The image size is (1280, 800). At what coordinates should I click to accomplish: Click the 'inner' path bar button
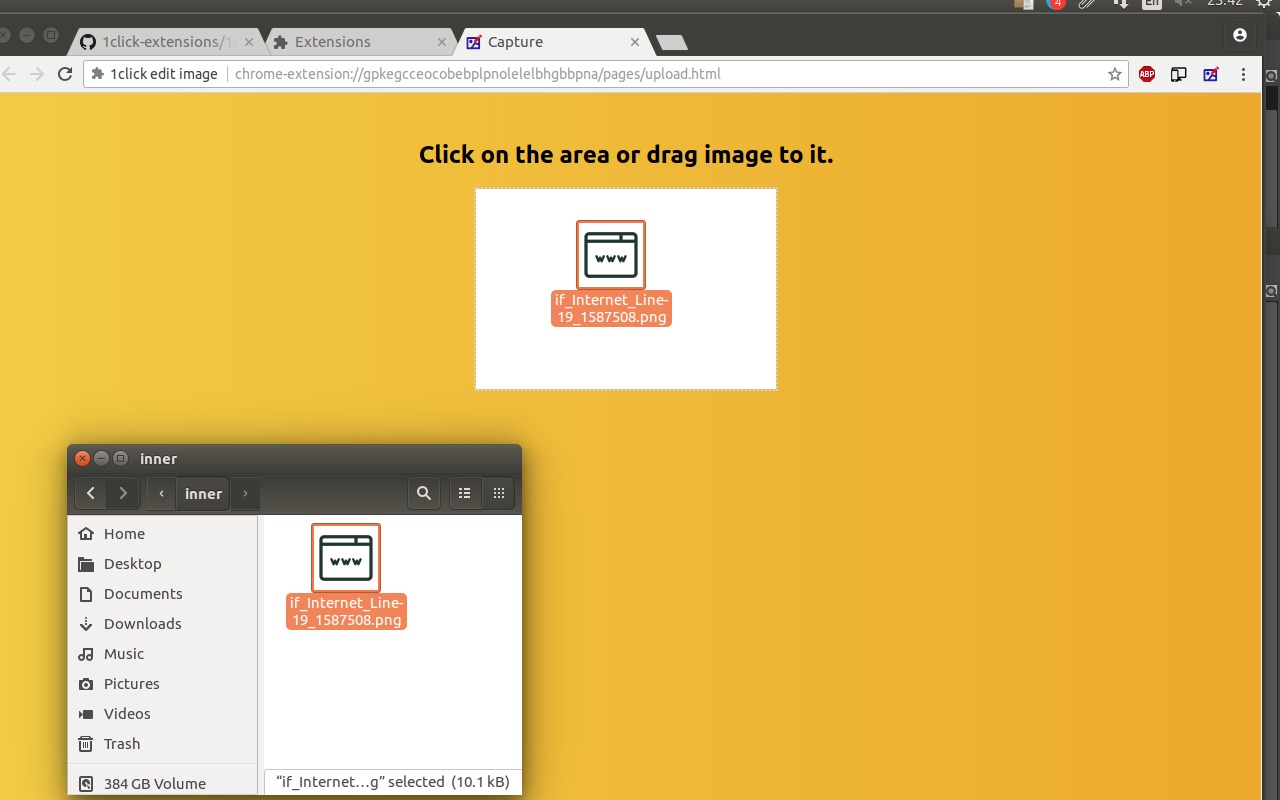coord(203,493)
